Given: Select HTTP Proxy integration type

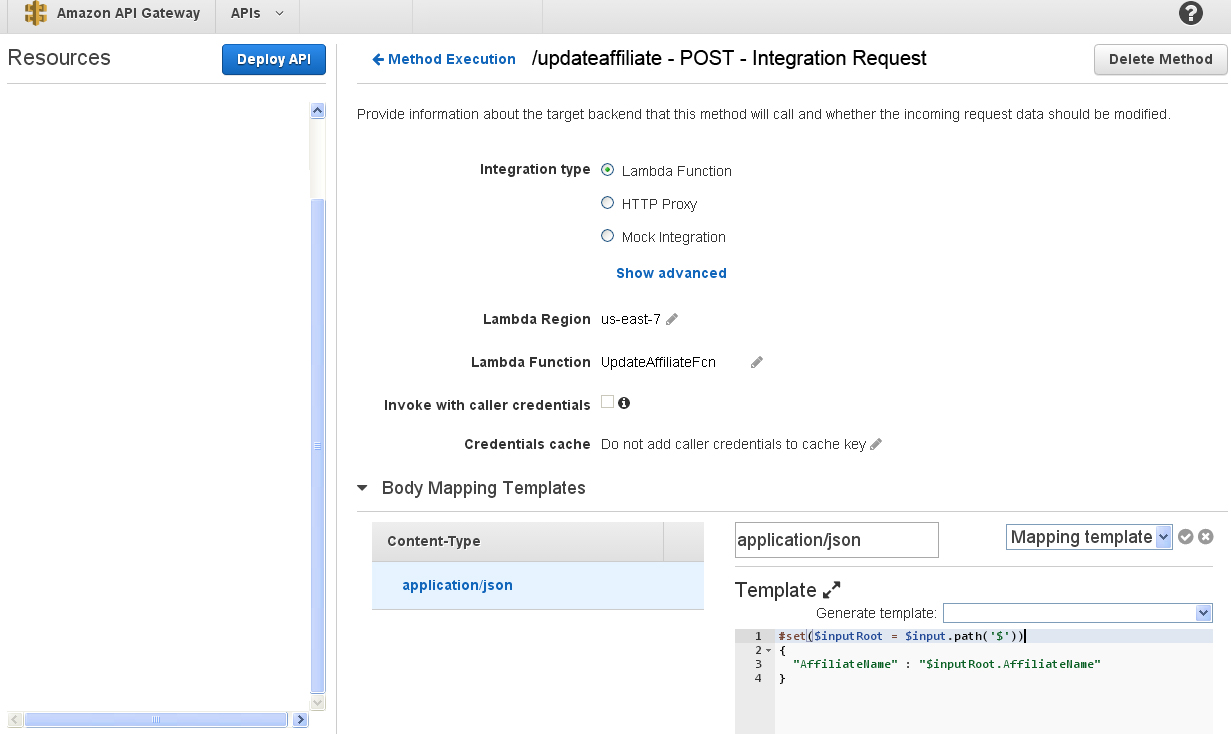Looking at the screenshot, I should click(x=607, y=203).
